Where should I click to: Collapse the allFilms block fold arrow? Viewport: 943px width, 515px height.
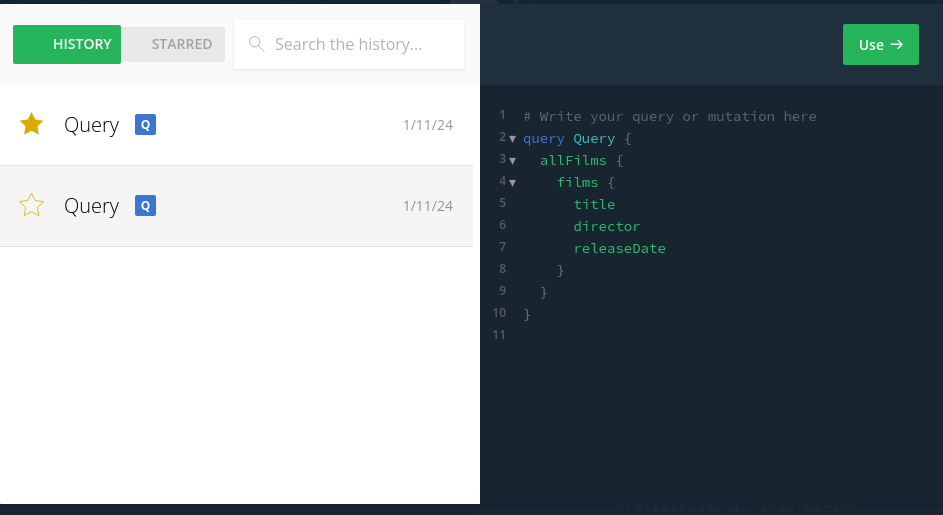pos(513,161)
